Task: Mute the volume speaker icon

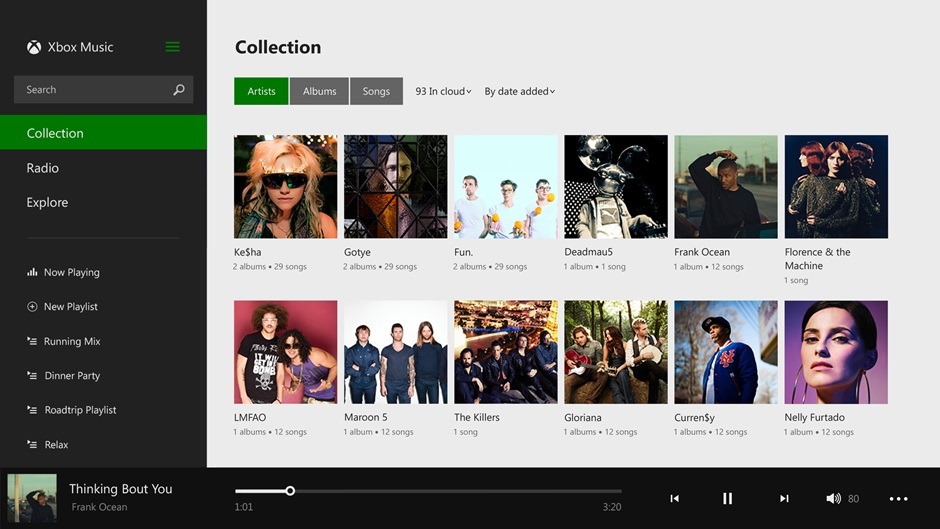Action: point(833,498)
